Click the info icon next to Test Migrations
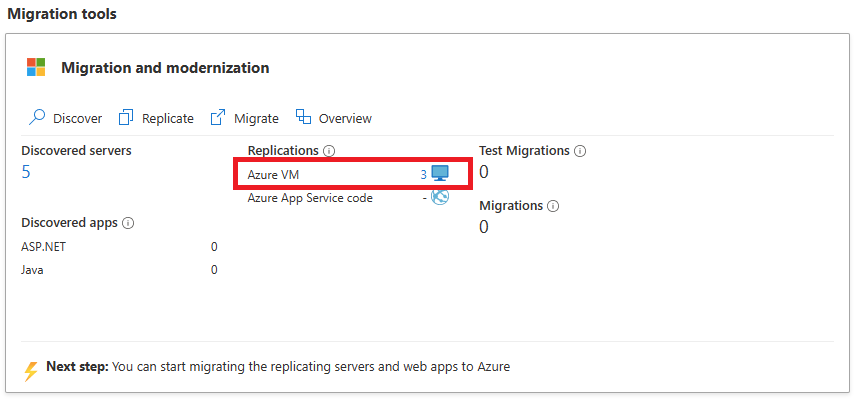 (580, 151)
